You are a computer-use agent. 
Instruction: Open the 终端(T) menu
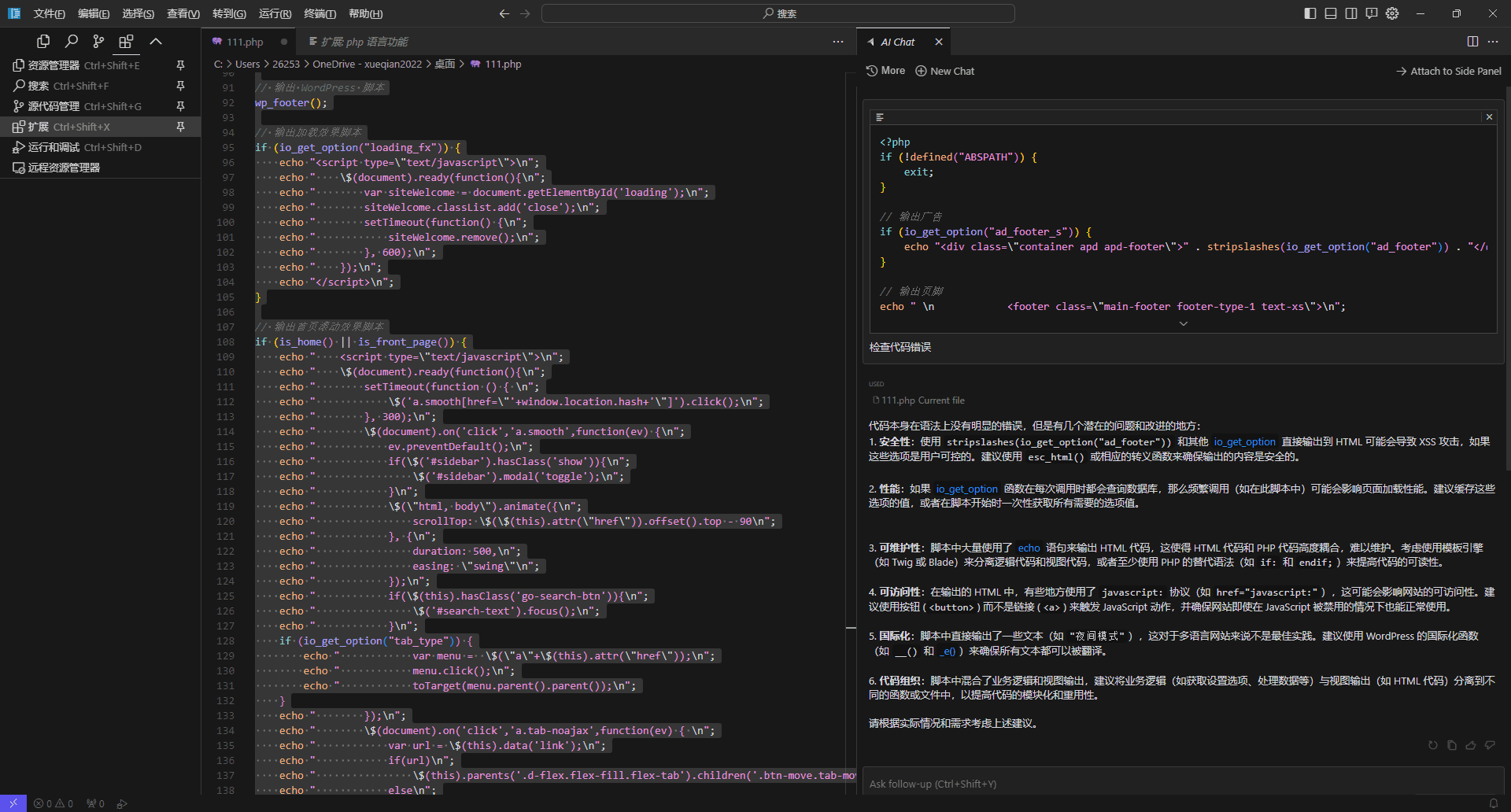pyautogui.click(x=320, y=13)
